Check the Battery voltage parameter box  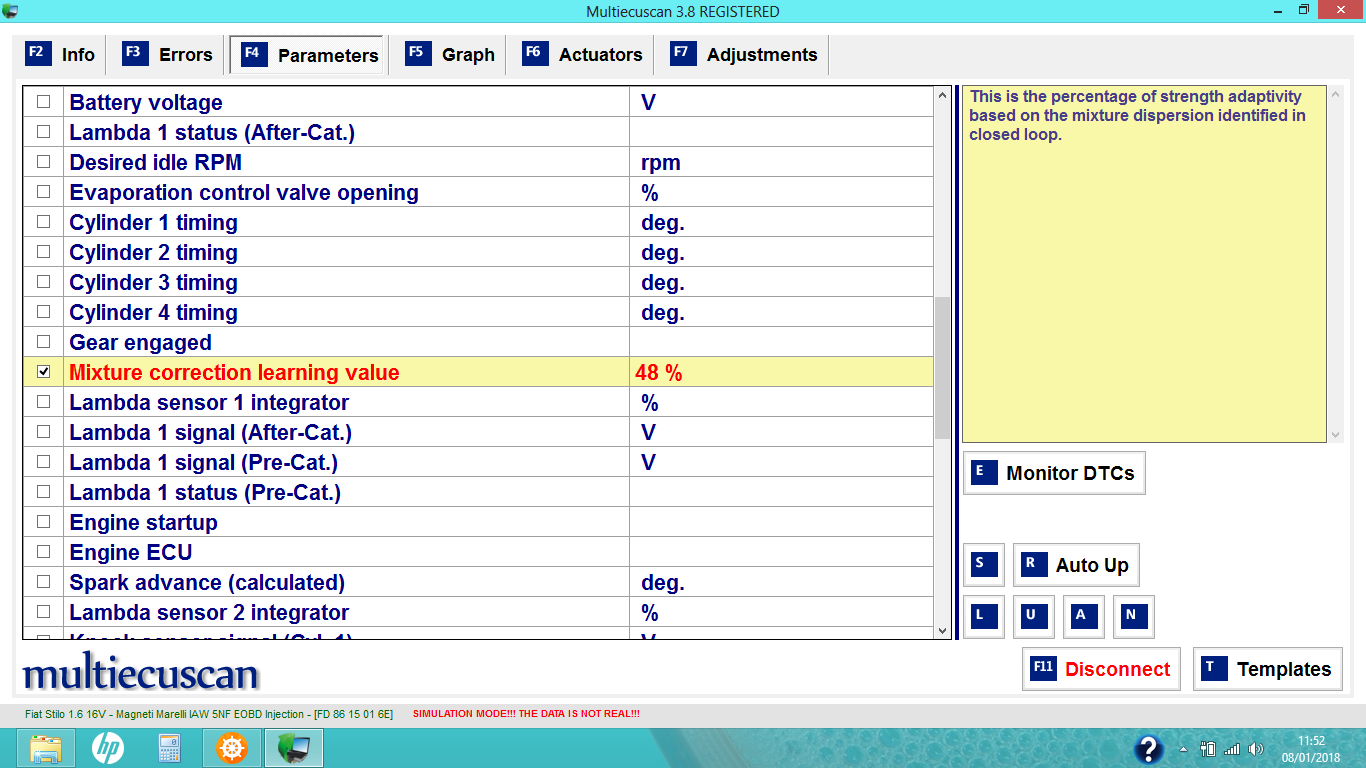click(x=43, y=102)
